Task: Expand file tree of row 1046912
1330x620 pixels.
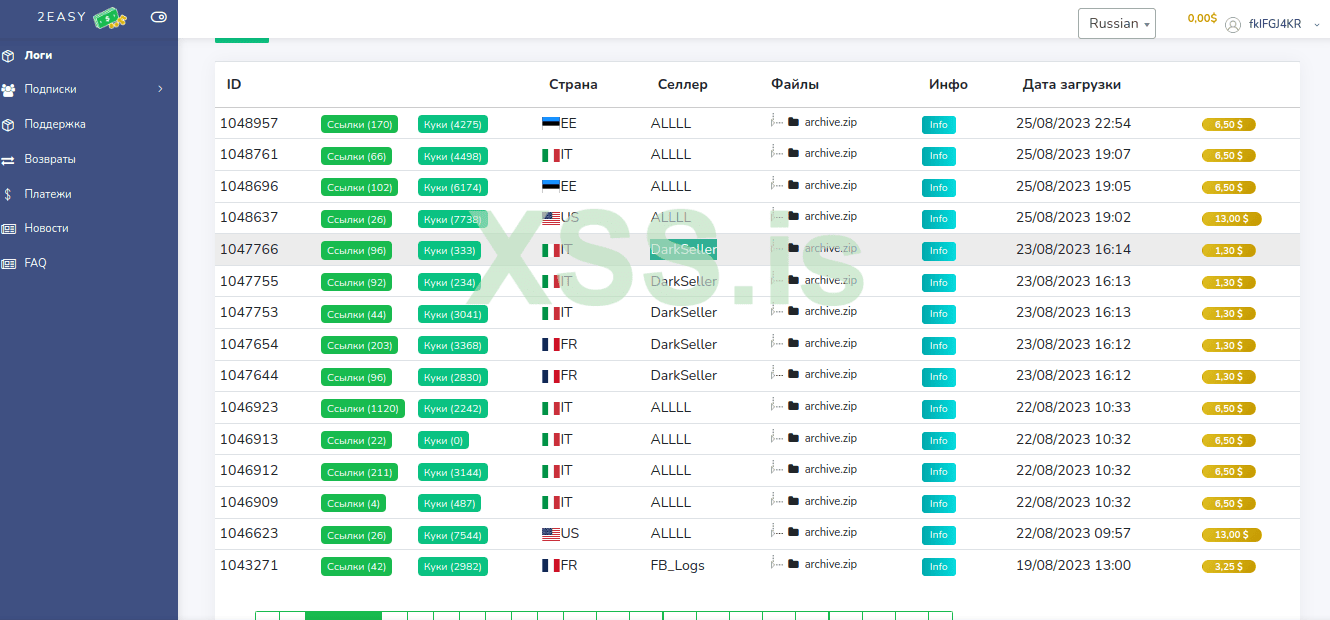Action: pos(776,468)
